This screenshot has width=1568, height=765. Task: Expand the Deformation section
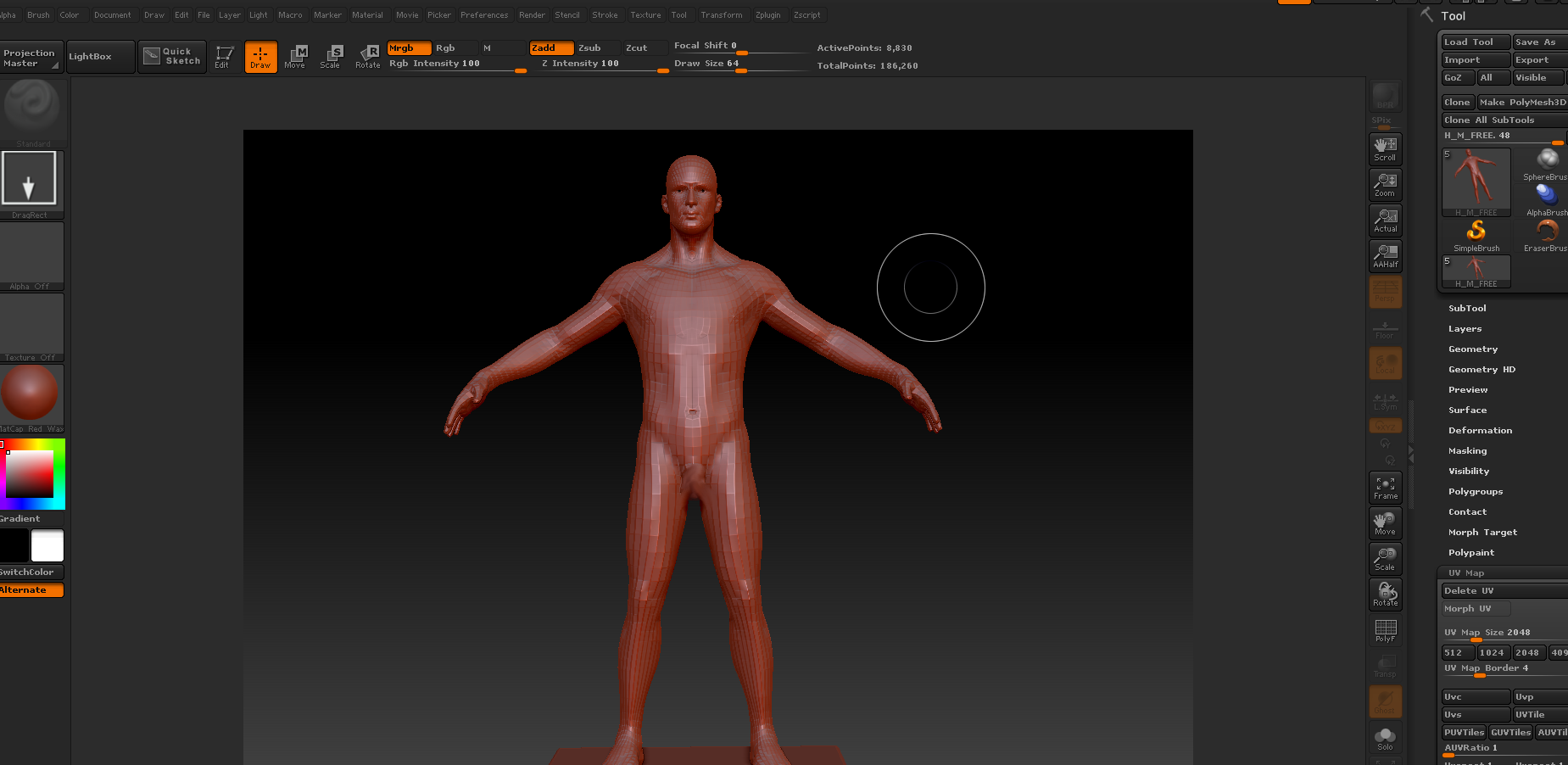1480,431
